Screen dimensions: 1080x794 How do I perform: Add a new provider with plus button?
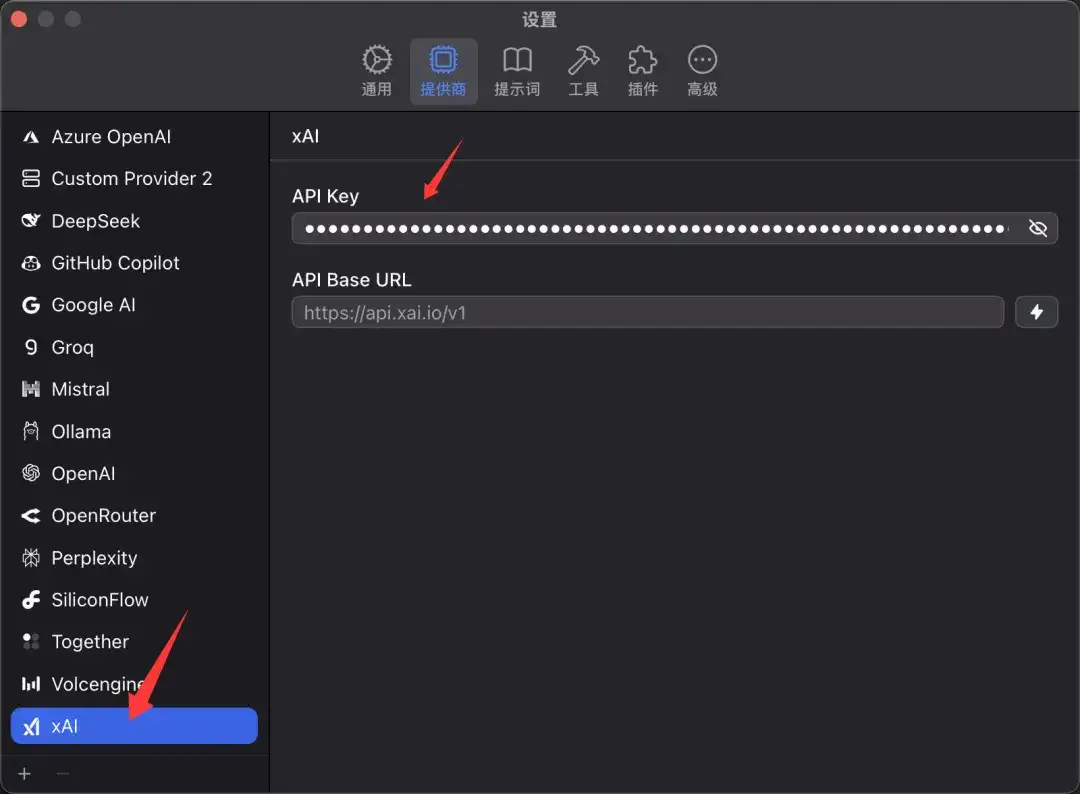click(25, 774)
